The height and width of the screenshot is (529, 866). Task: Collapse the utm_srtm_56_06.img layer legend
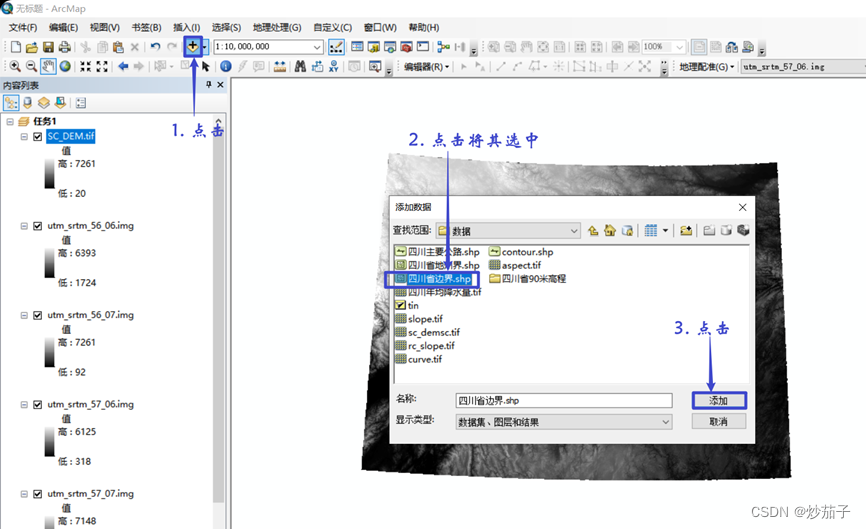[24, 226]
